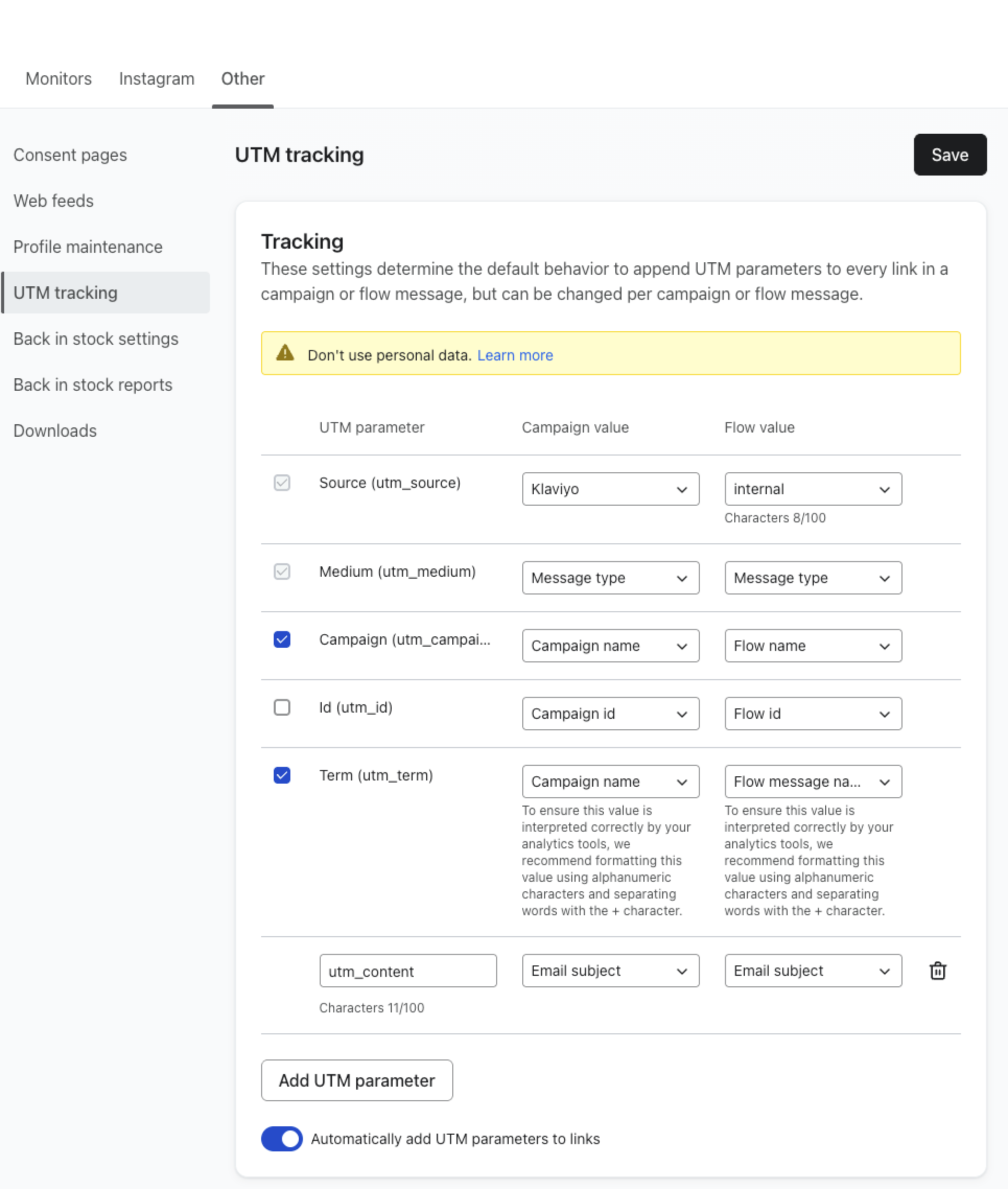Image resolution: width=1008 pixels, height=1189 pixels.
Task: Check the Id (utm_id) checkbox
Action: point(282,707)
